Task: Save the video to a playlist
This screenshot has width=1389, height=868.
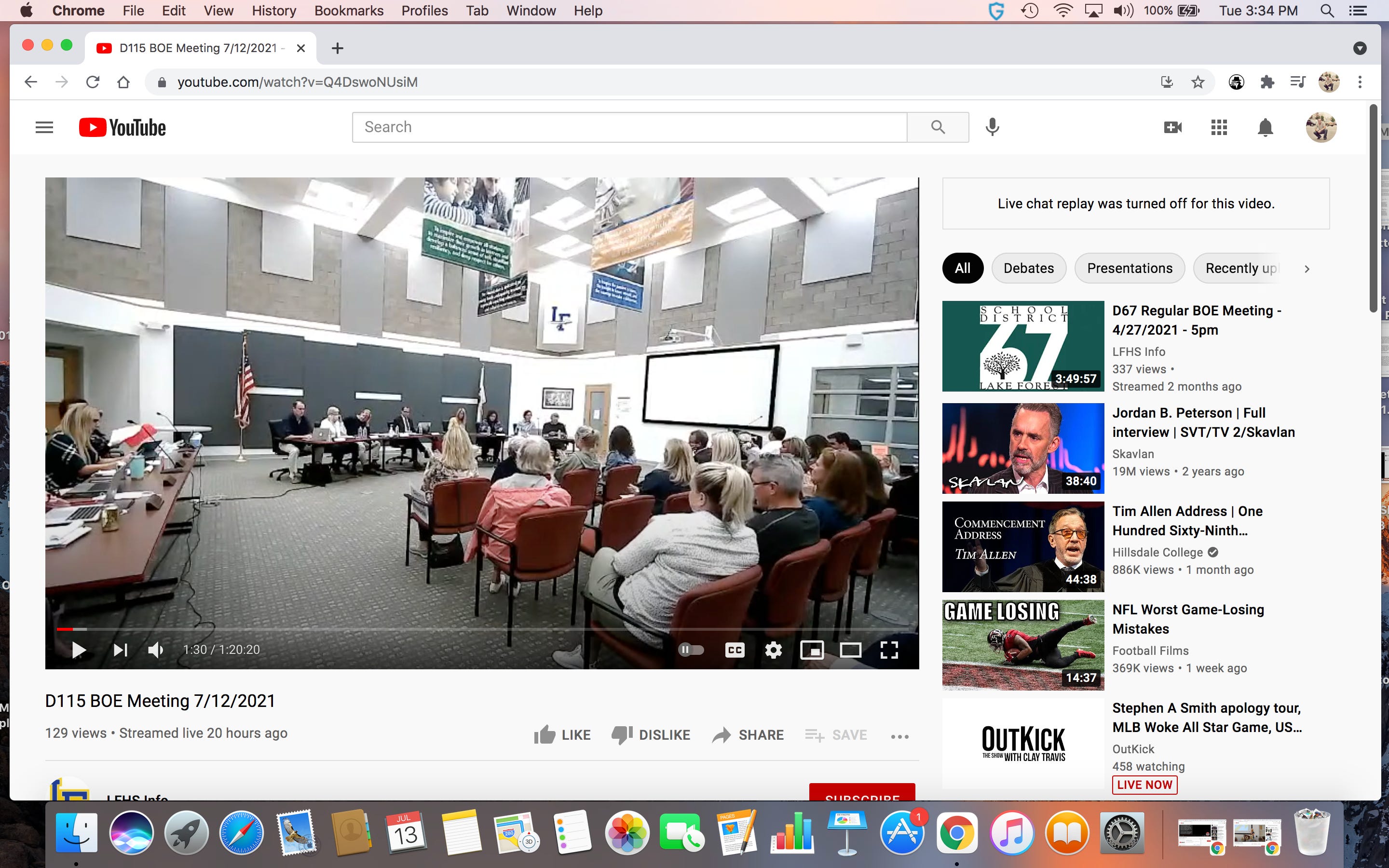Action: (836, 735)
